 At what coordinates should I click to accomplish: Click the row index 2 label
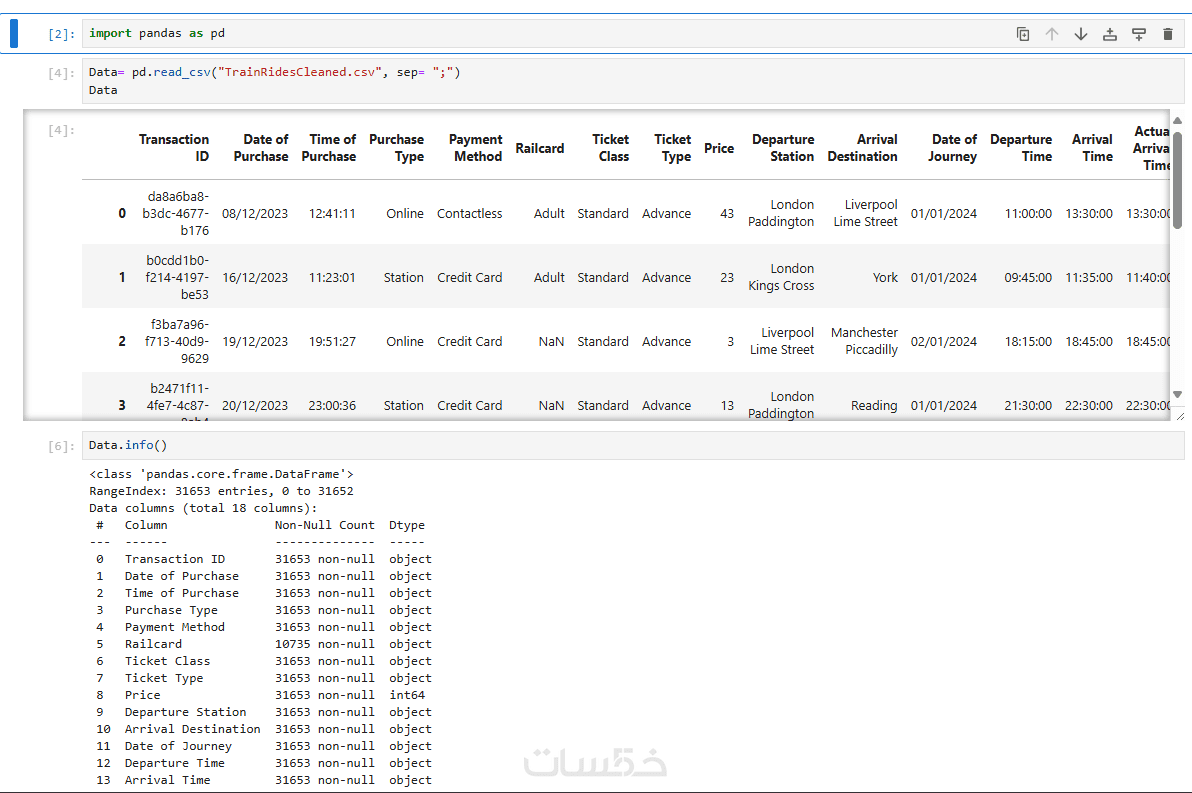(122, 341)
